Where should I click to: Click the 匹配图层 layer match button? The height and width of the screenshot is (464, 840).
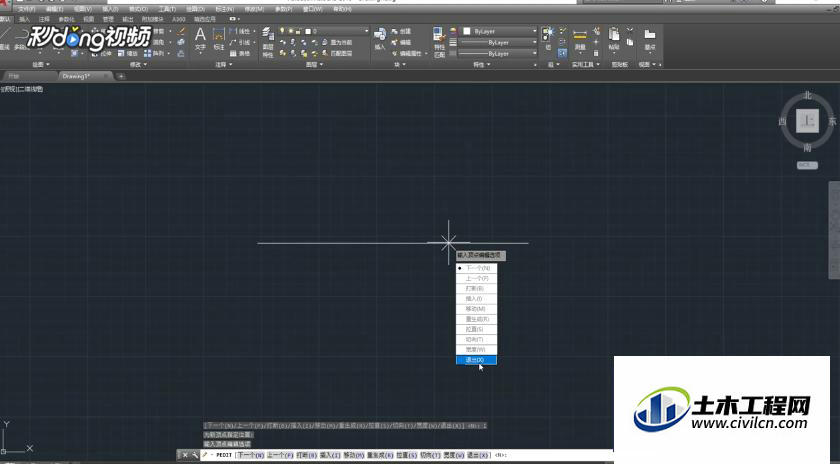(x=337, y=54)
